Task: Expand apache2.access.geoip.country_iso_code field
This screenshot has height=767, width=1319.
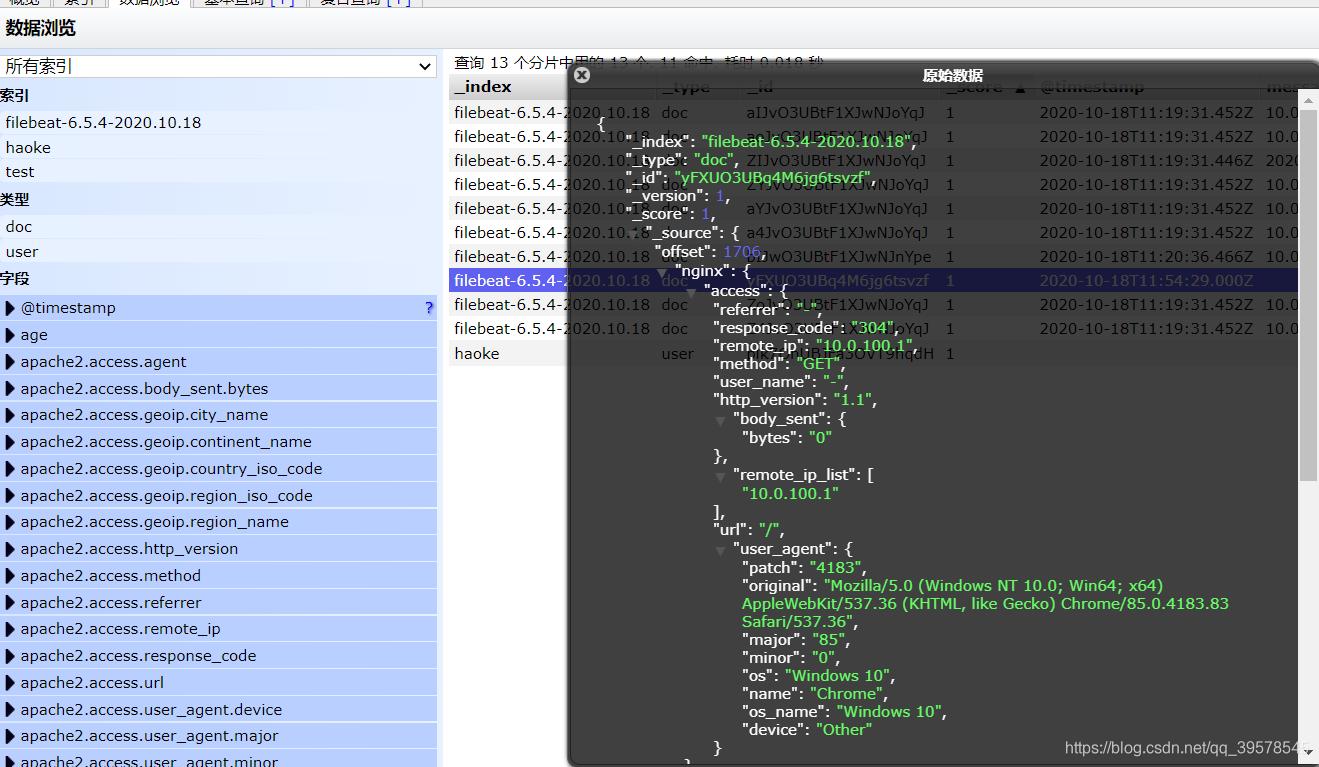Action: pyautogui.click(x=11, y=469)
